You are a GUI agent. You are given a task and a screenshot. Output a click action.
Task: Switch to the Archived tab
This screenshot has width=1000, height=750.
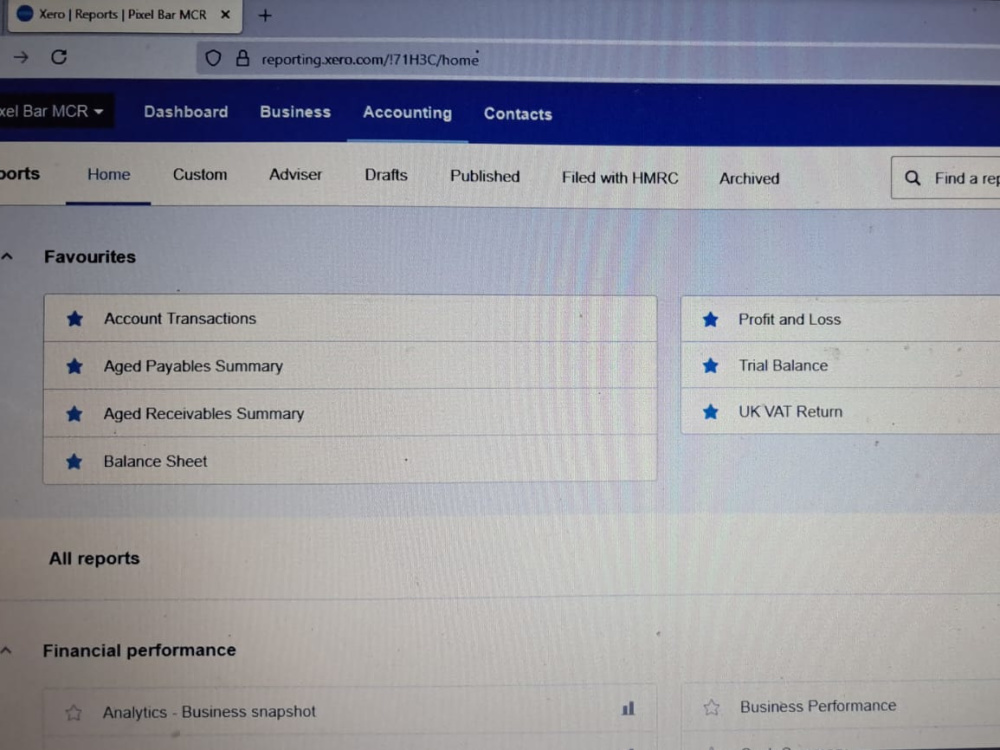(x=749, y=179)
